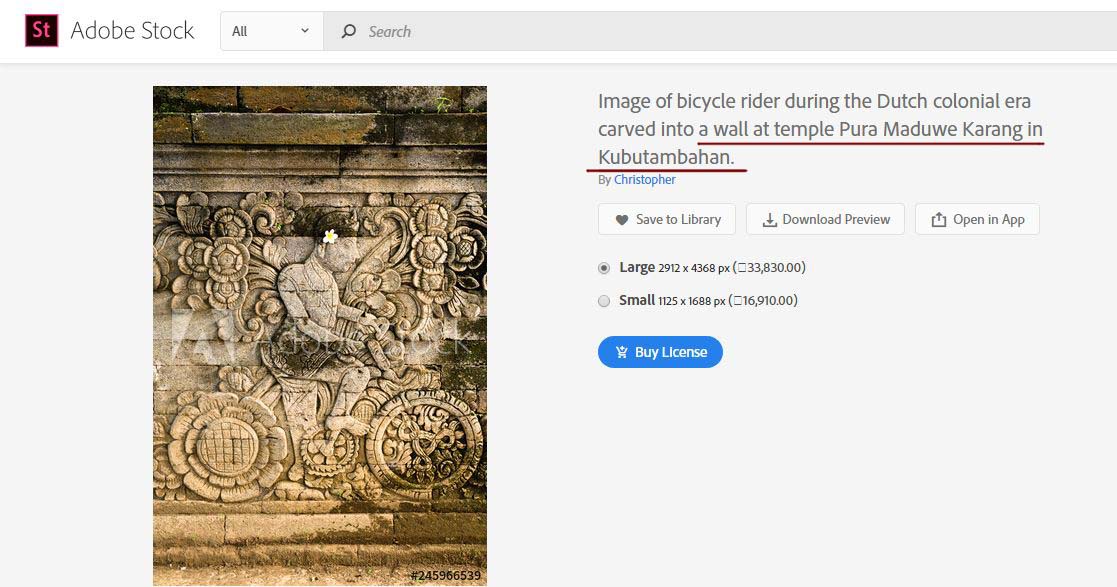Click the share icon on Open in App
The width and height of the screenshot is (1117, 587).
click(x=938, y=219)
